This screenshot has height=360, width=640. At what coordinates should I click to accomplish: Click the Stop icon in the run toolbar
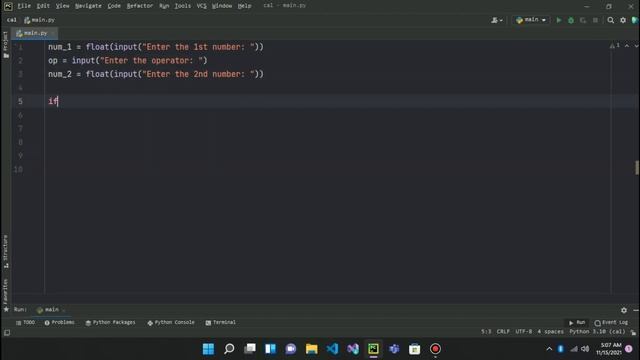(596, 20)
